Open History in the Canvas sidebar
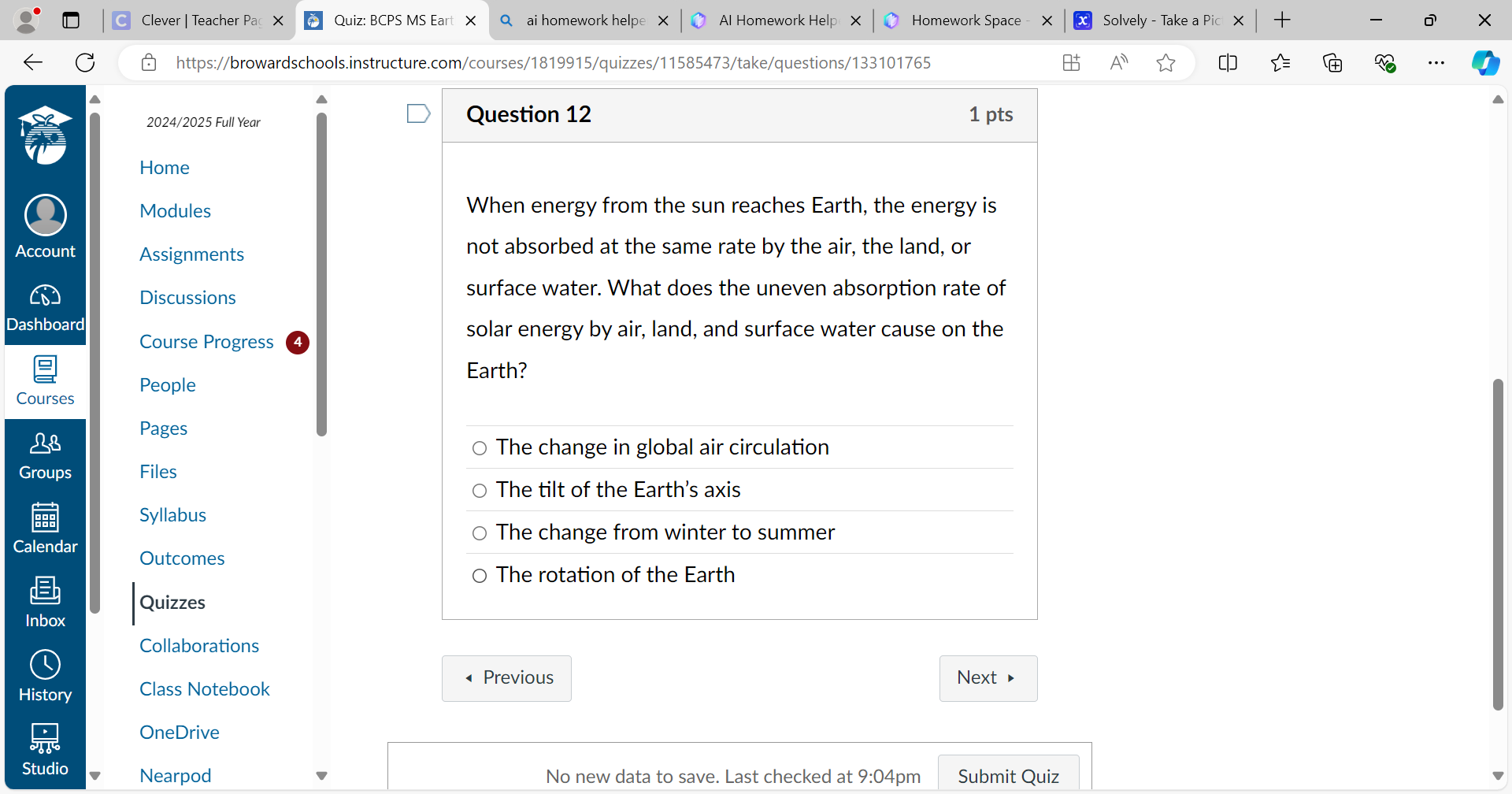 point(46,678)
